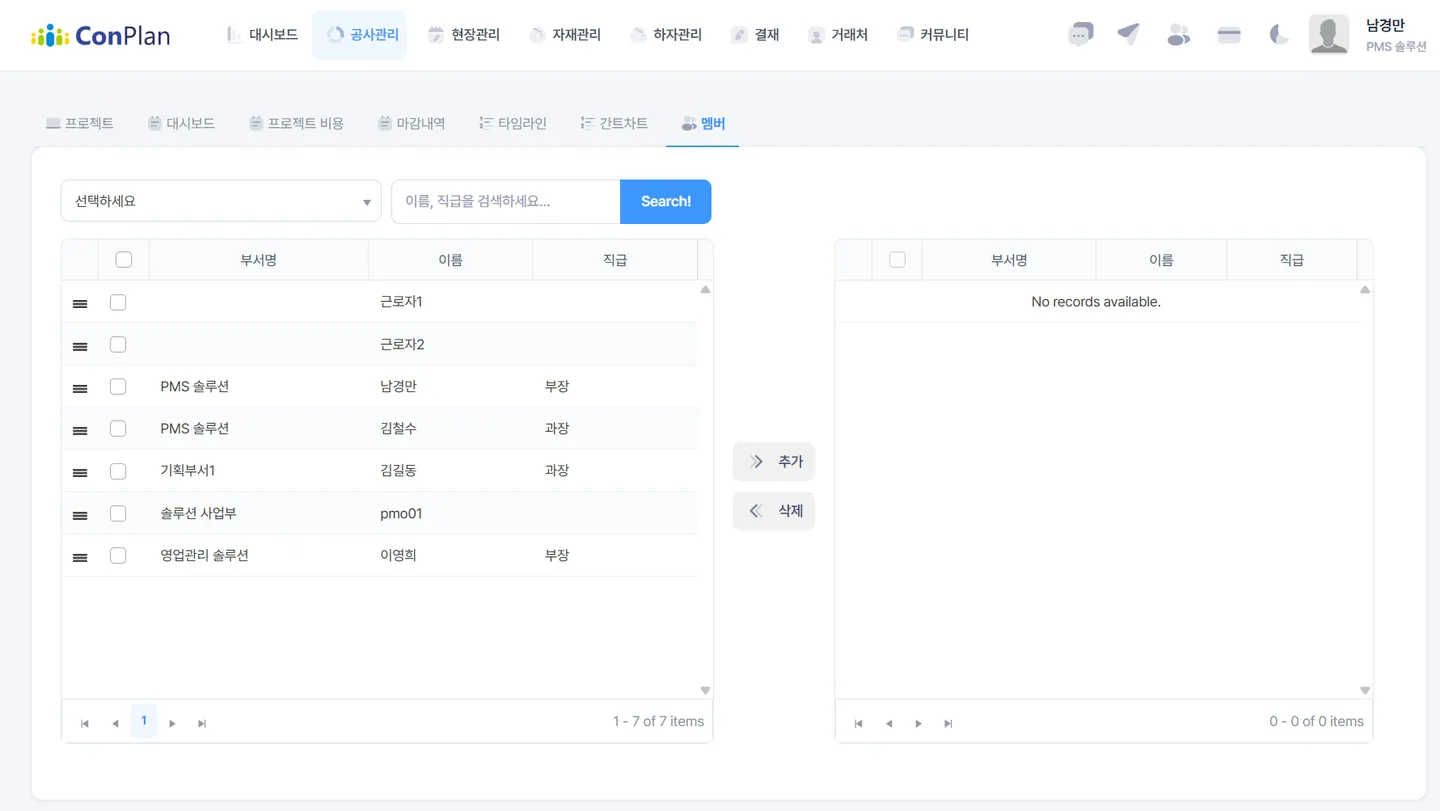
Task: Click the paper plane send icon
Action: coord(1129,34)
